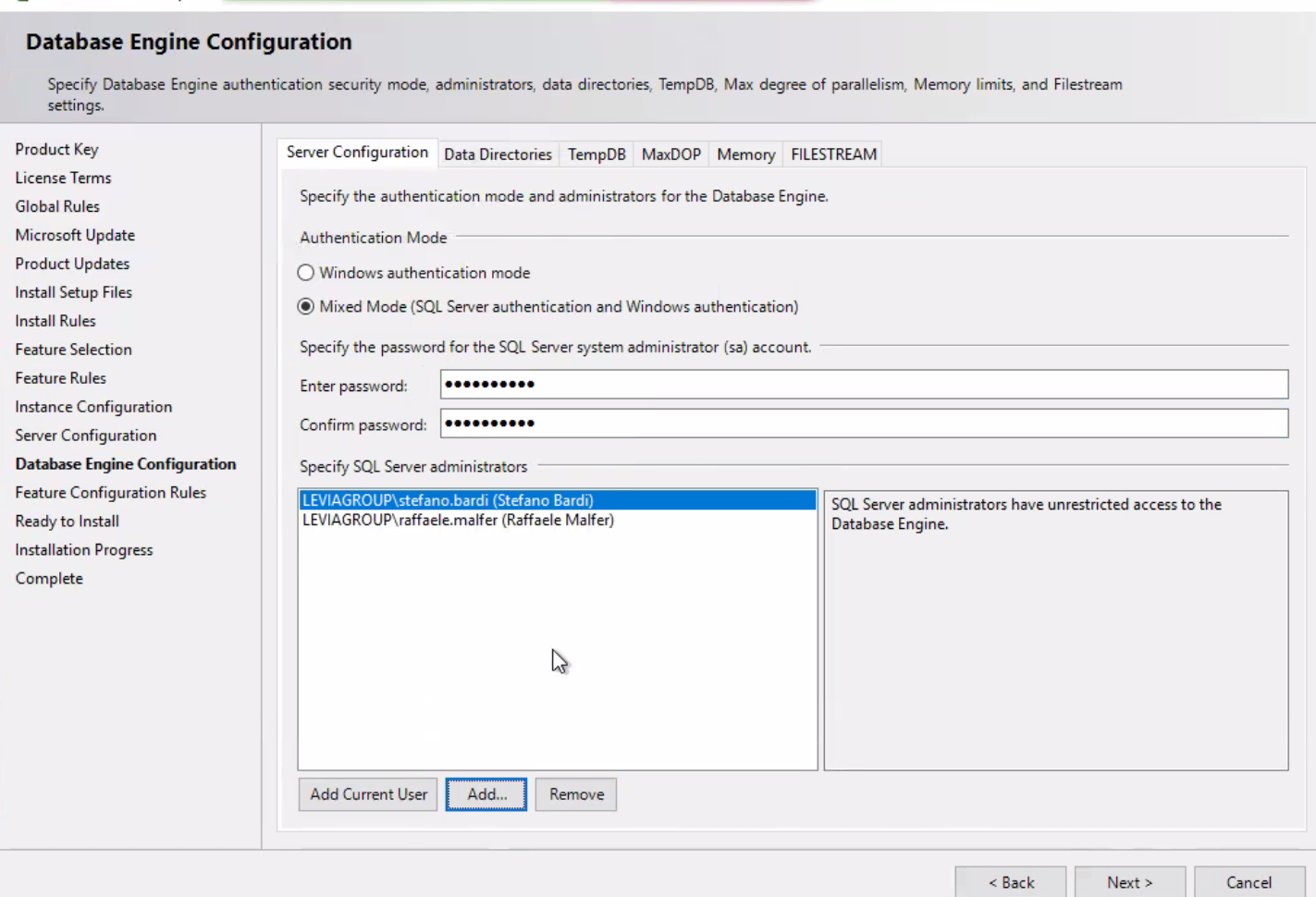Image resolution: width=1316 pixels, height=897 pixels.
Task: Go back with the Back button
Action: 1011,882
